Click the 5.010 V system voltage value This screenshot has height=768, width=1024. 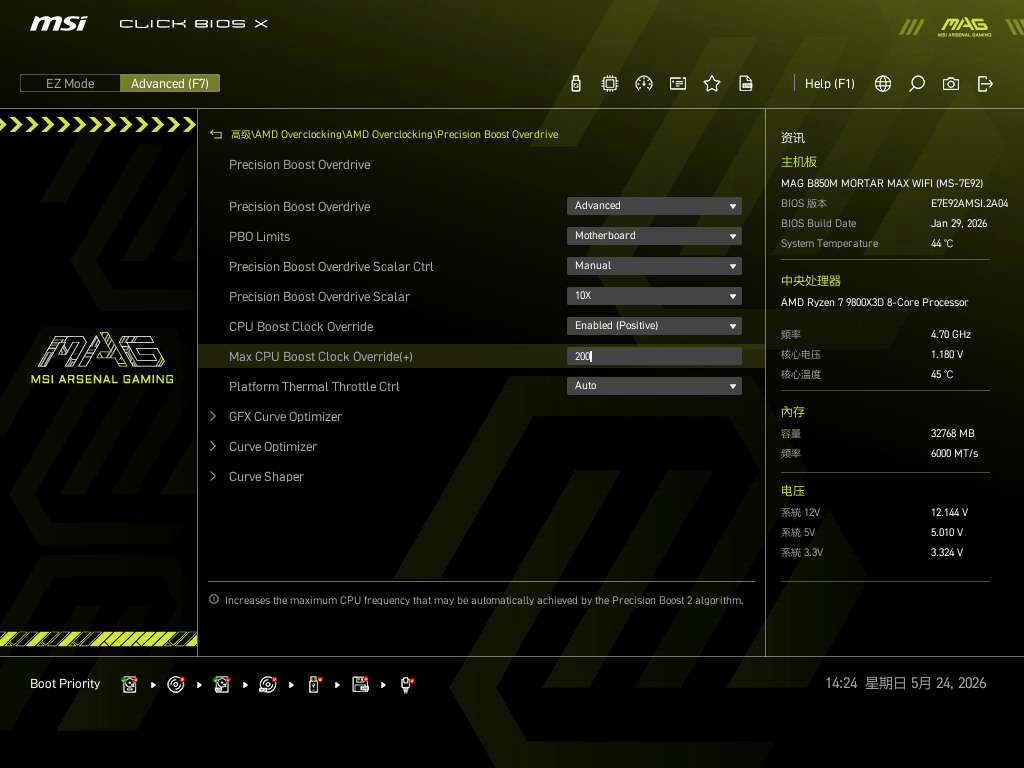click(x=947, y=532)
